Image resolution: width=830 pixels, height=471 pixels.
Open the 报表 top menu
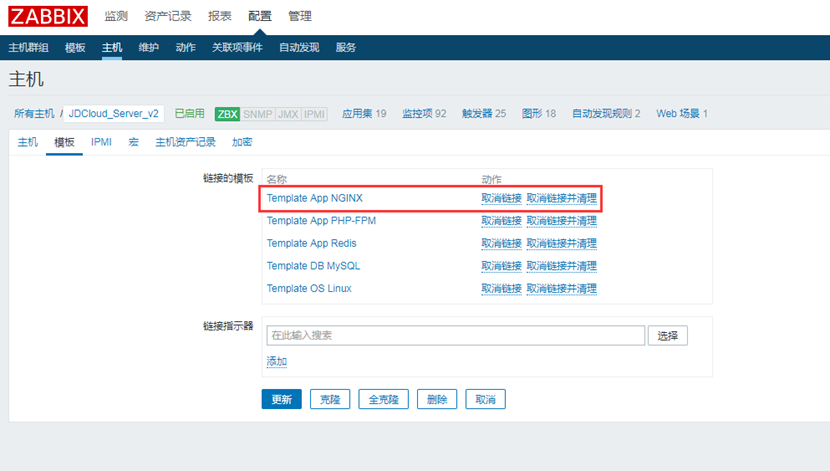click(x=220, y=16)
